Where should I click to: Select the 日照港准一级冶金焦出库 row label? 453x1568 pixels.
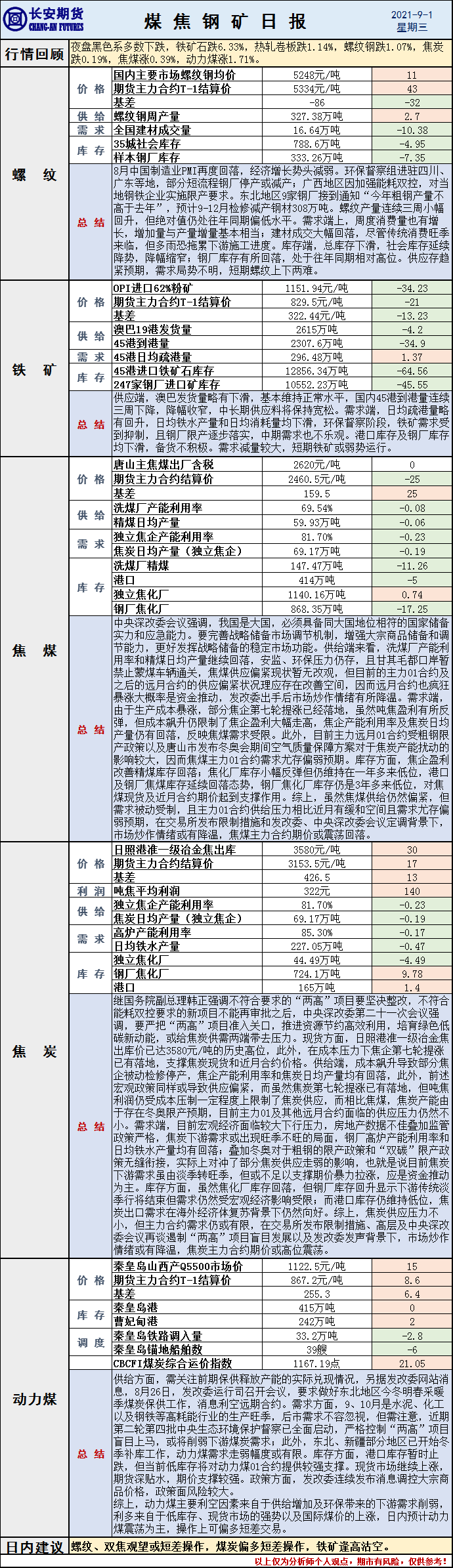tap(175, 850)
